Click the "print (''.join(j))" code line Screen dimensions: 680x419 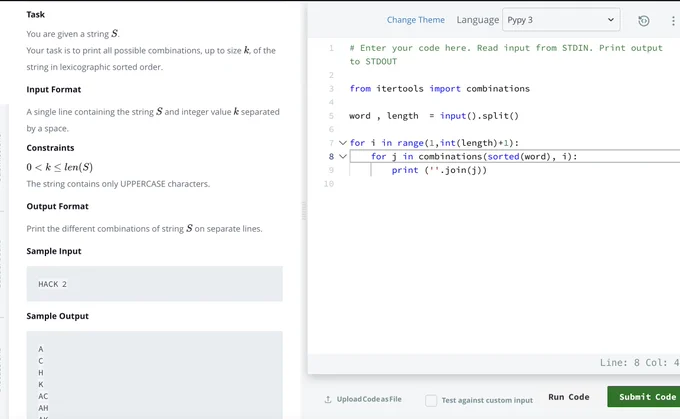click(x=439, y=170)
